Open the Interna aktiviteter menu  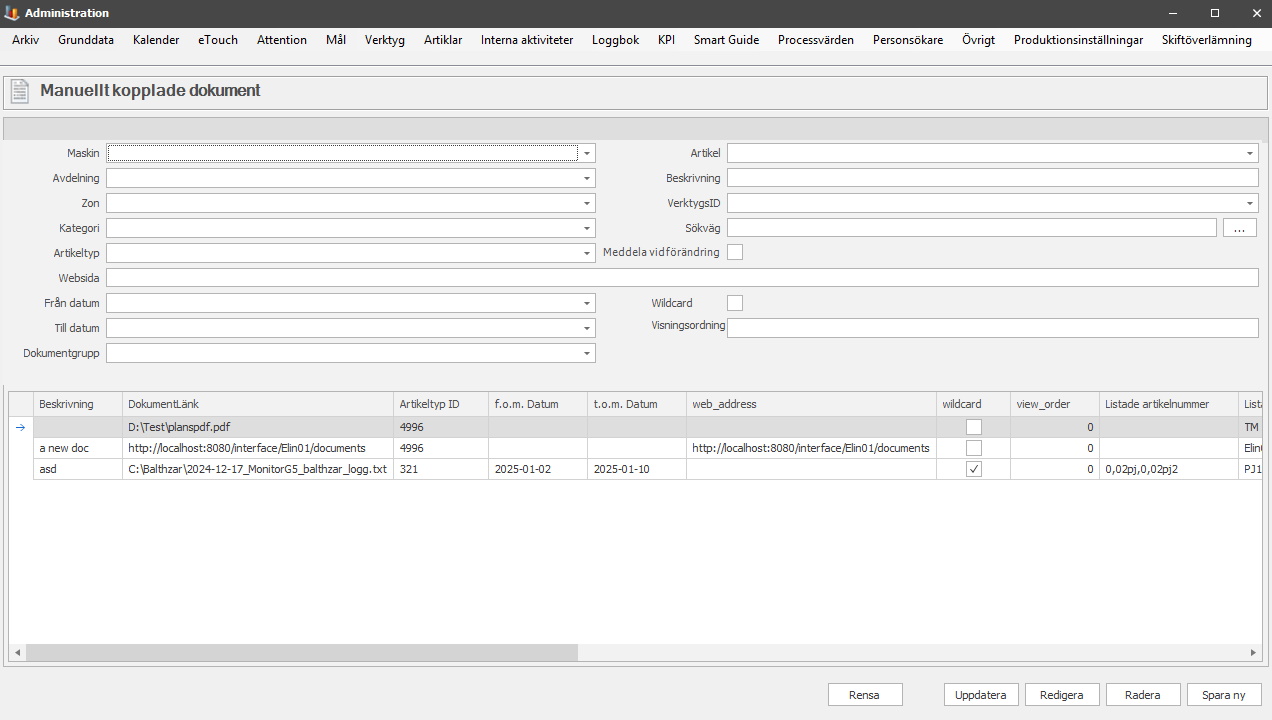[x=527, y=40]
